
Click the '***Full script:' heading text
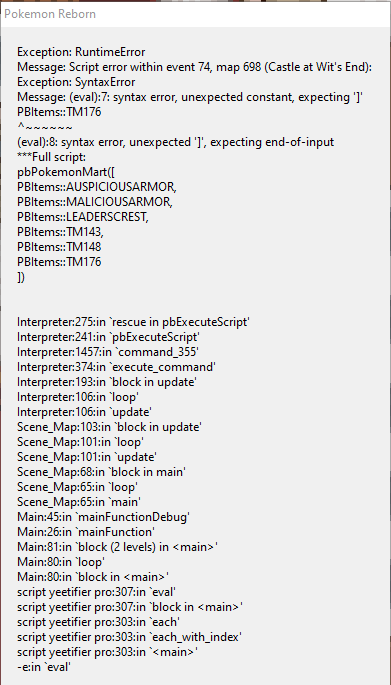(52, 157)
